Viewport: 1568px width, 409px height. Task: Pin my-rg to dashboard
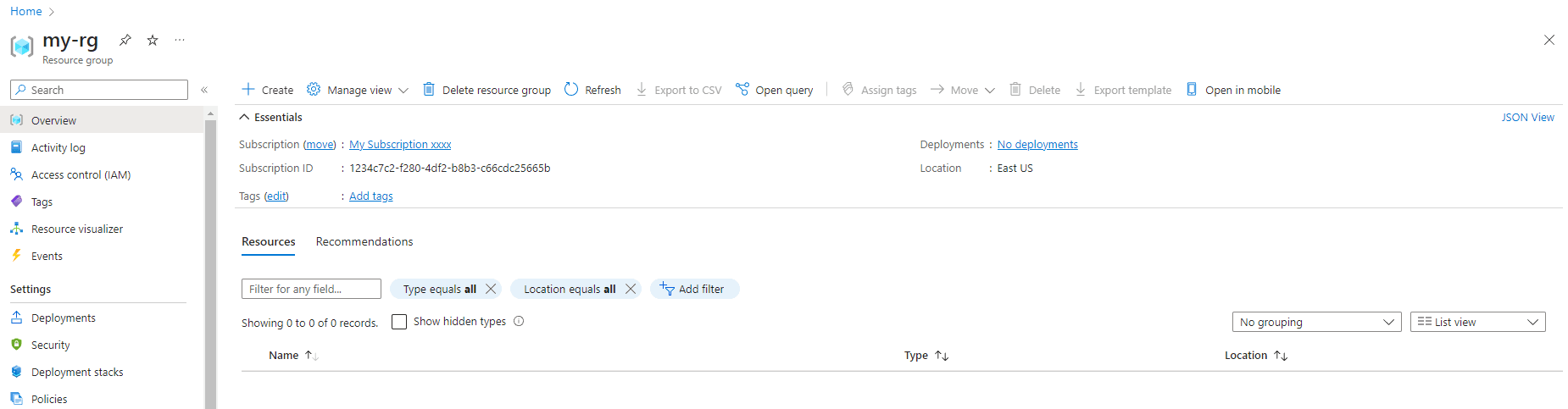click(x=125, y=40)
